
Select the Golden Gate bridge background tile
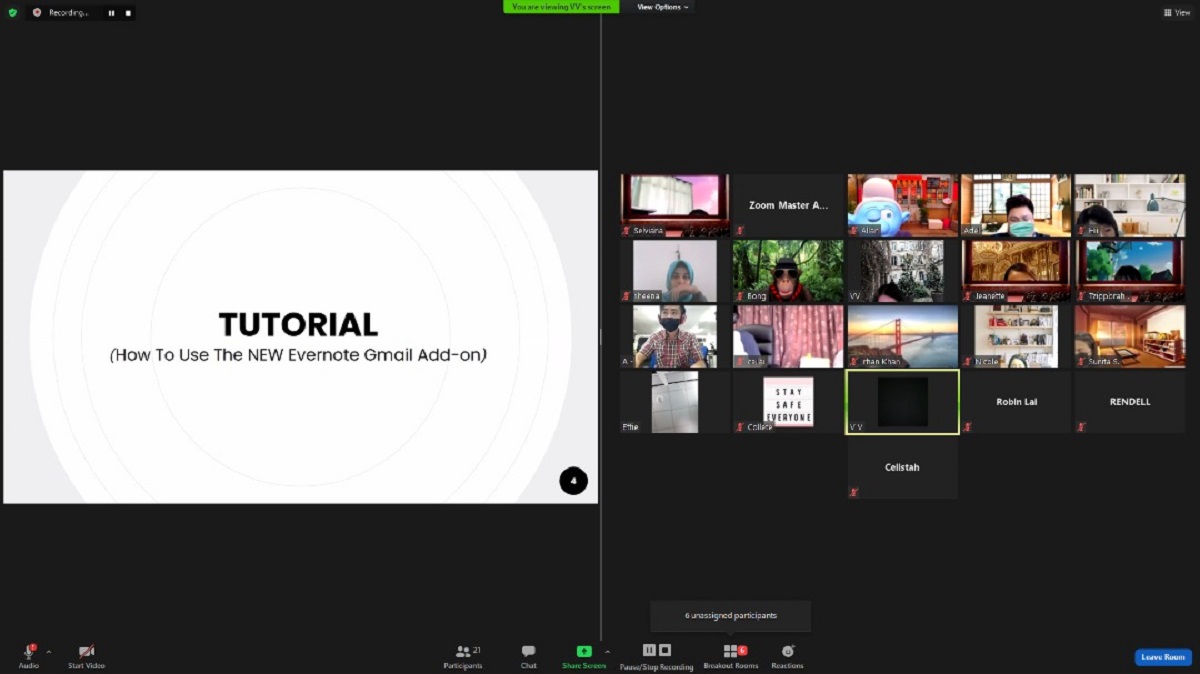tap(903, 336)
